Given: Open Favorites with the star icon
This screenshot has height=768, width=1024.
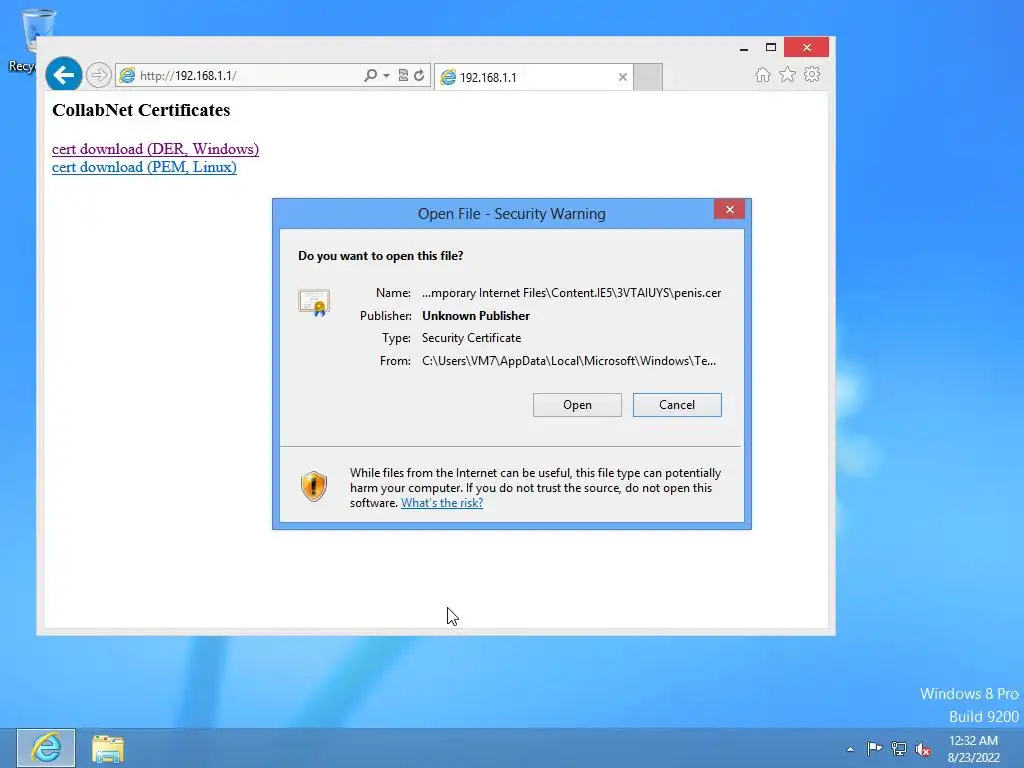Looking at the screenshot, I should [788, 74].
